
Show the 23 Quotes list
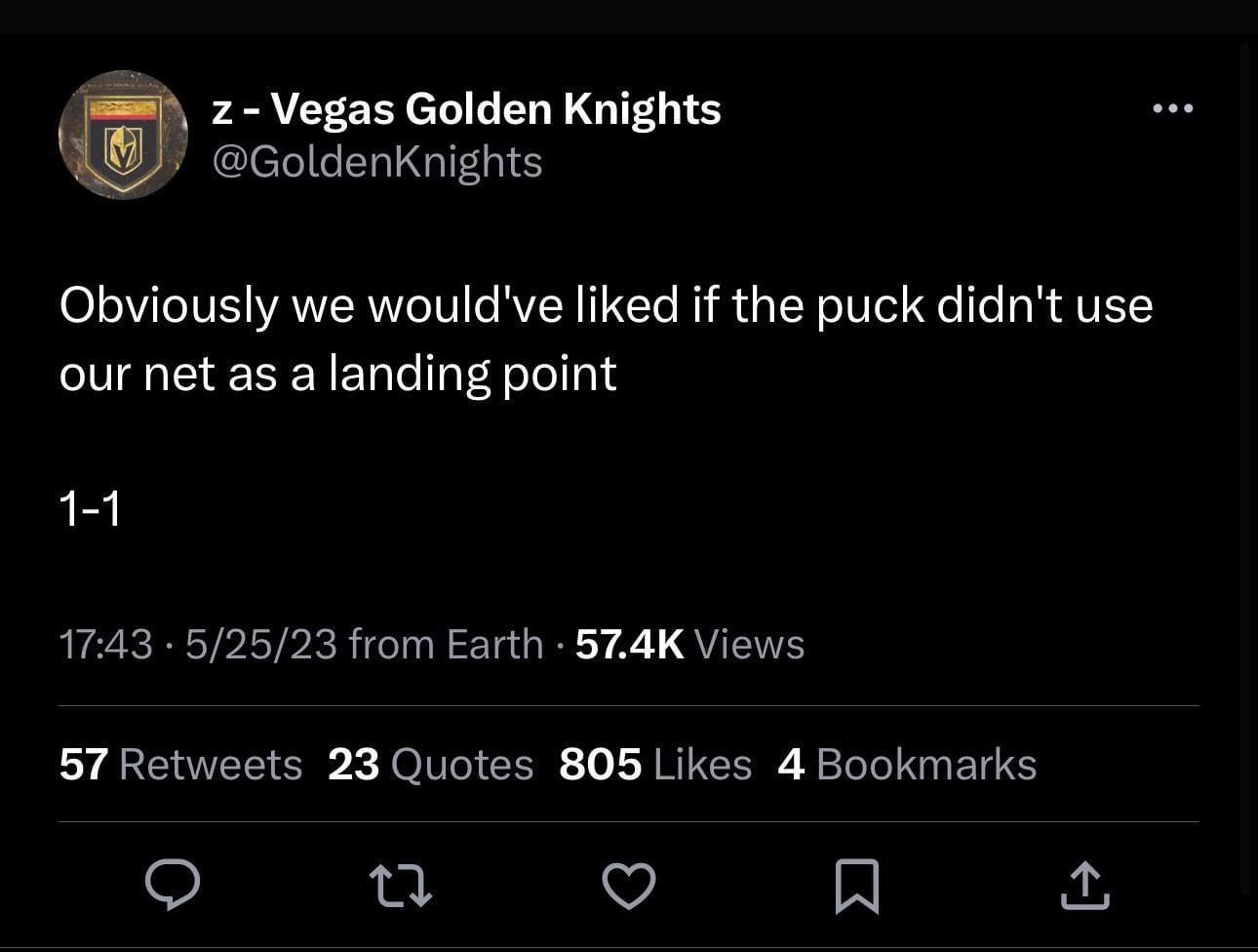click(x=430, y=764)
